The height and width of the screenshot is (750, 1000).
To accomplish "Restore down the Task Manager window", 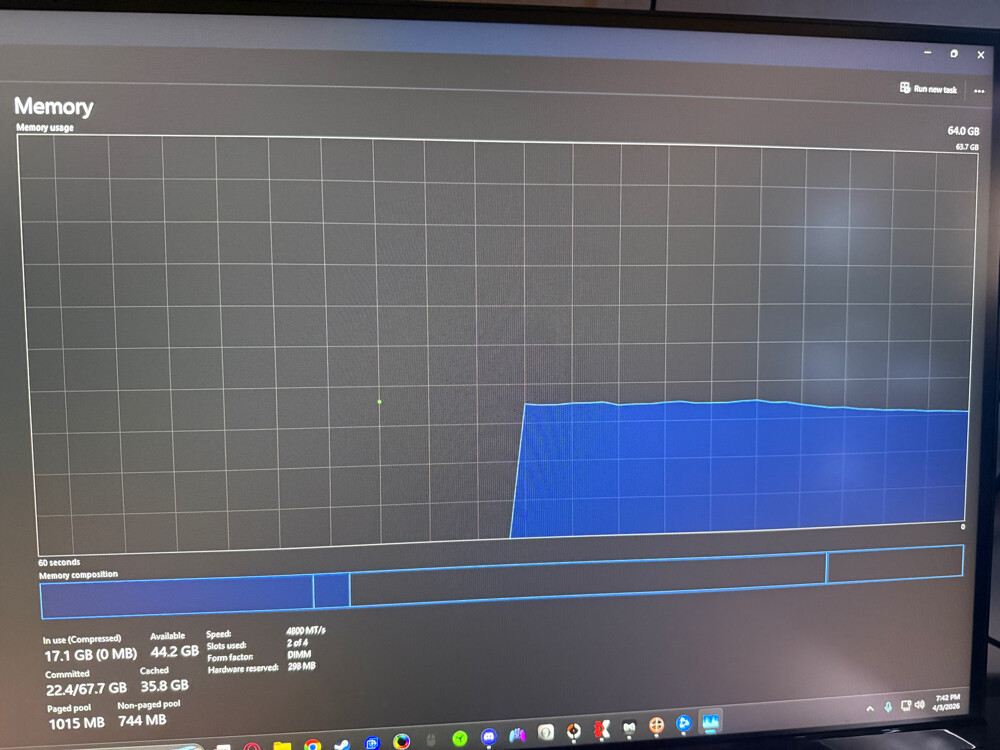I will [954, 54].
